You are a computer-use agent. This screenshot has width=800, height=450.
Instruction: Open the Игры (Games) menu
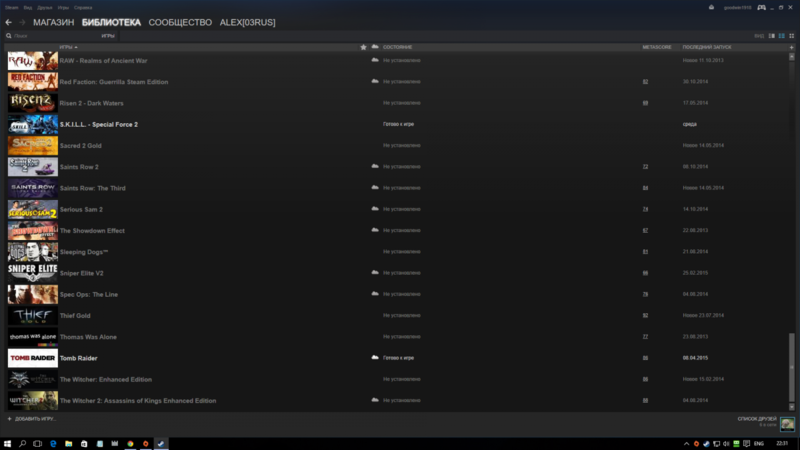pos(63,8)
